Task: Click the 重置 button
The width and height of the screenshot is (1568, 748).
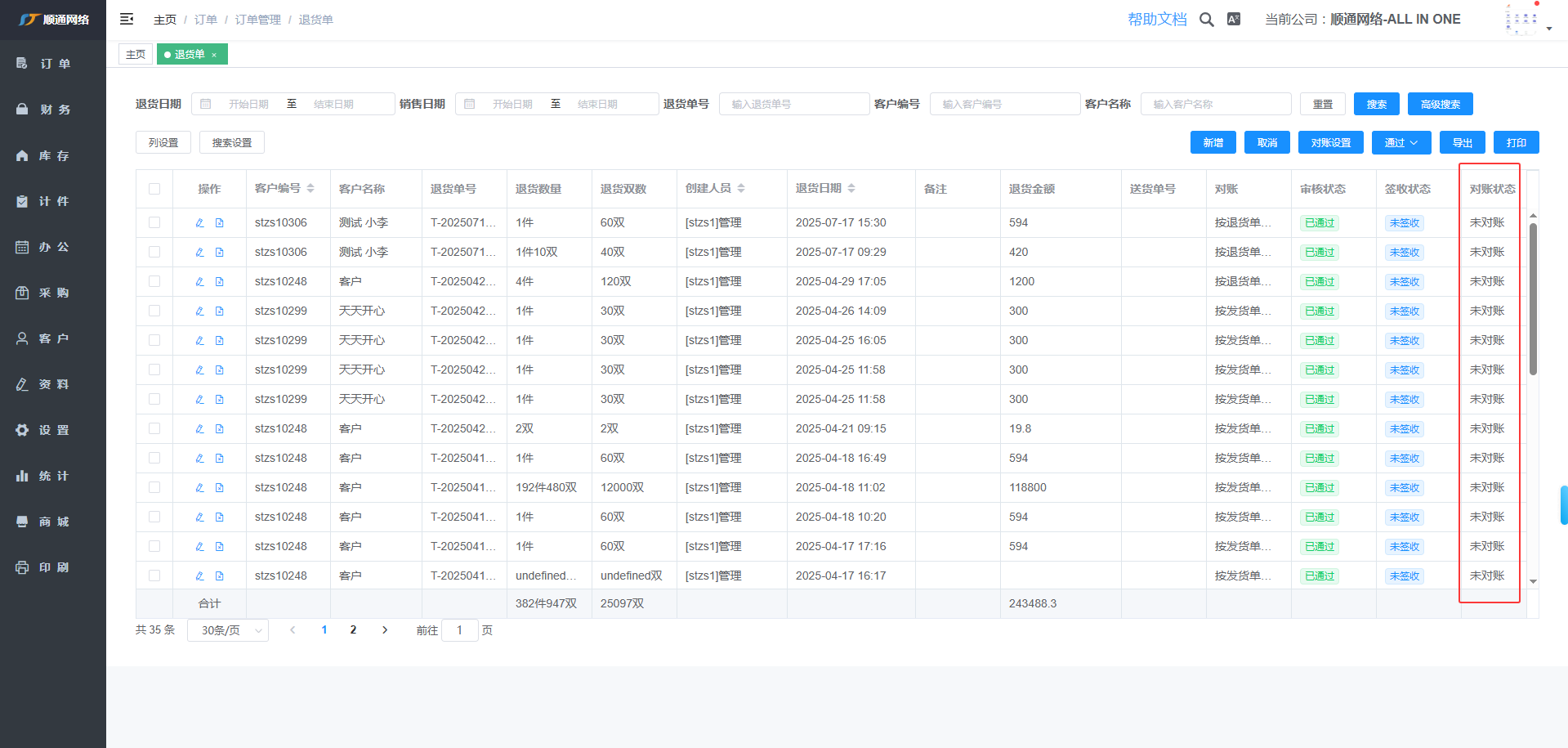Action: [1323, 104]
